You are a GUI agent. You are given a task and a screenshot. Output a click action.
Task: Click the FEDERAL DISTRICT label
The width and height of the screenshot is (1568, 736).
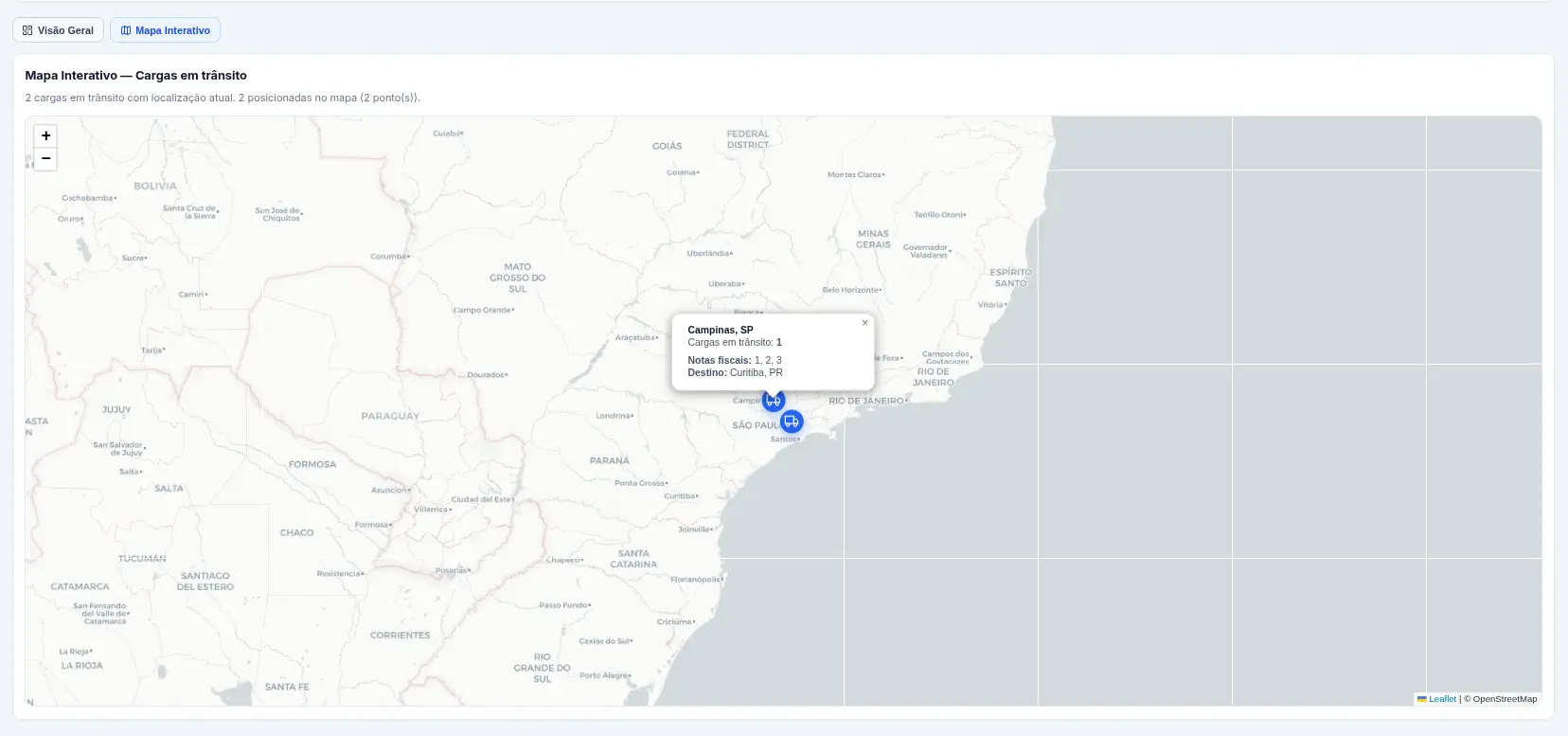pyautogui.click(x=748, y=139)
